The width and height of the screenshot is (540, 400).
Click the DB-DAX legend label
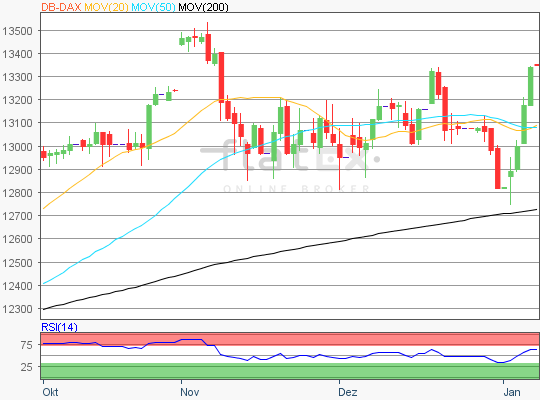click(61, 7)
